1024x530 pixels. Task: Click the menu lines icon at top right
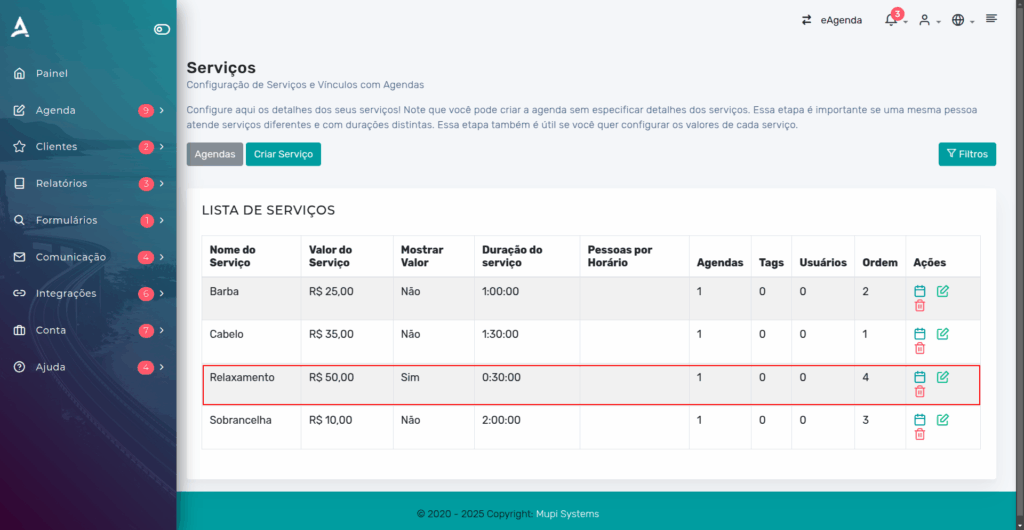pyautogui.click(x=991, y=18)
